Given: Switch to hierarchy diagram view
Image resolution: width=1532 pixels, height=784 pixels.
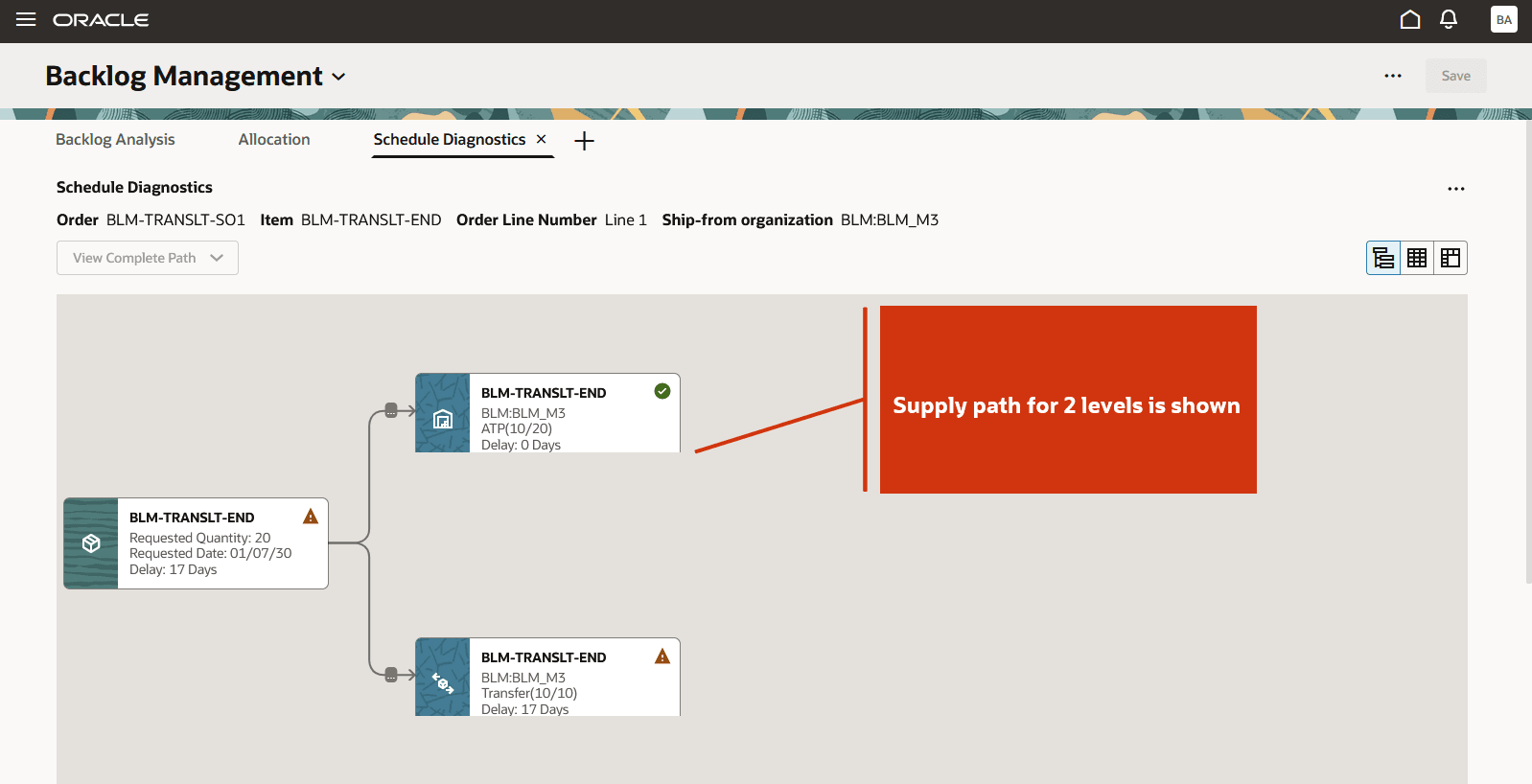Looking at the screenshot, I should [x=1383, y=258].
